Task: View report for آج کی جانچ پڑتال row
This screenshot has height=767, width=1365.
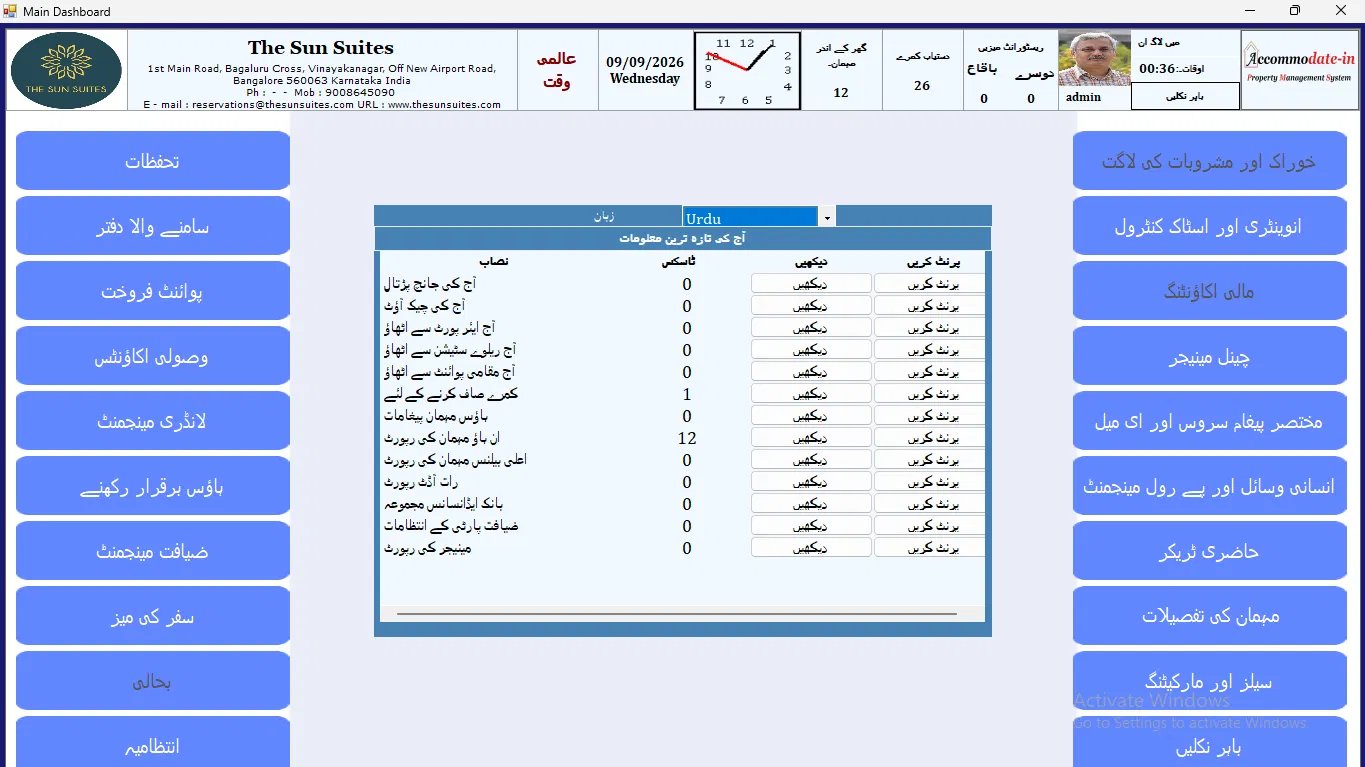Action: pyautogui.click(x=811, y=284)
